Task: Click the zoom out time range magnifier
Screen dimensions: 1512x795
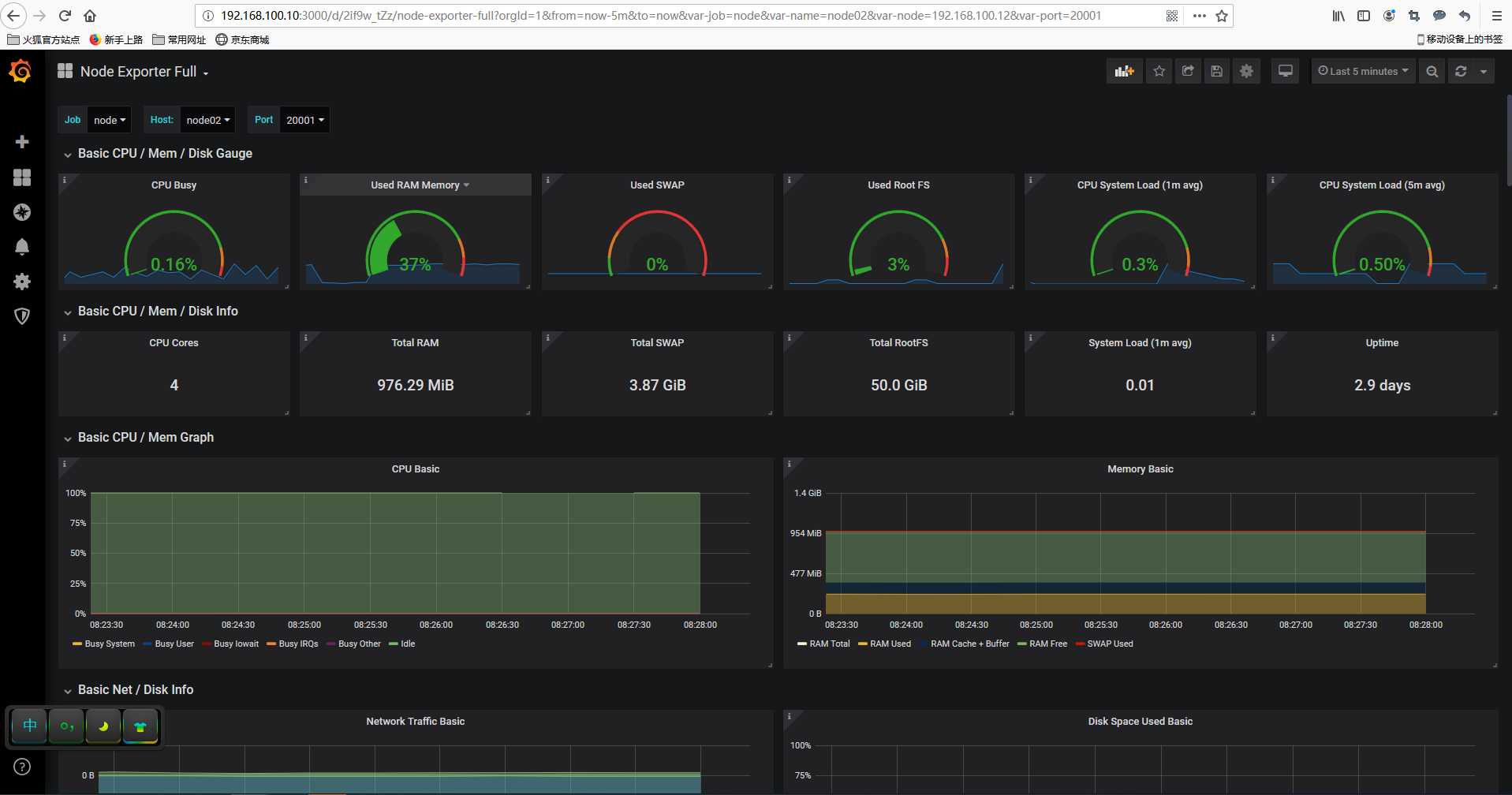Action: (1432, 71)
